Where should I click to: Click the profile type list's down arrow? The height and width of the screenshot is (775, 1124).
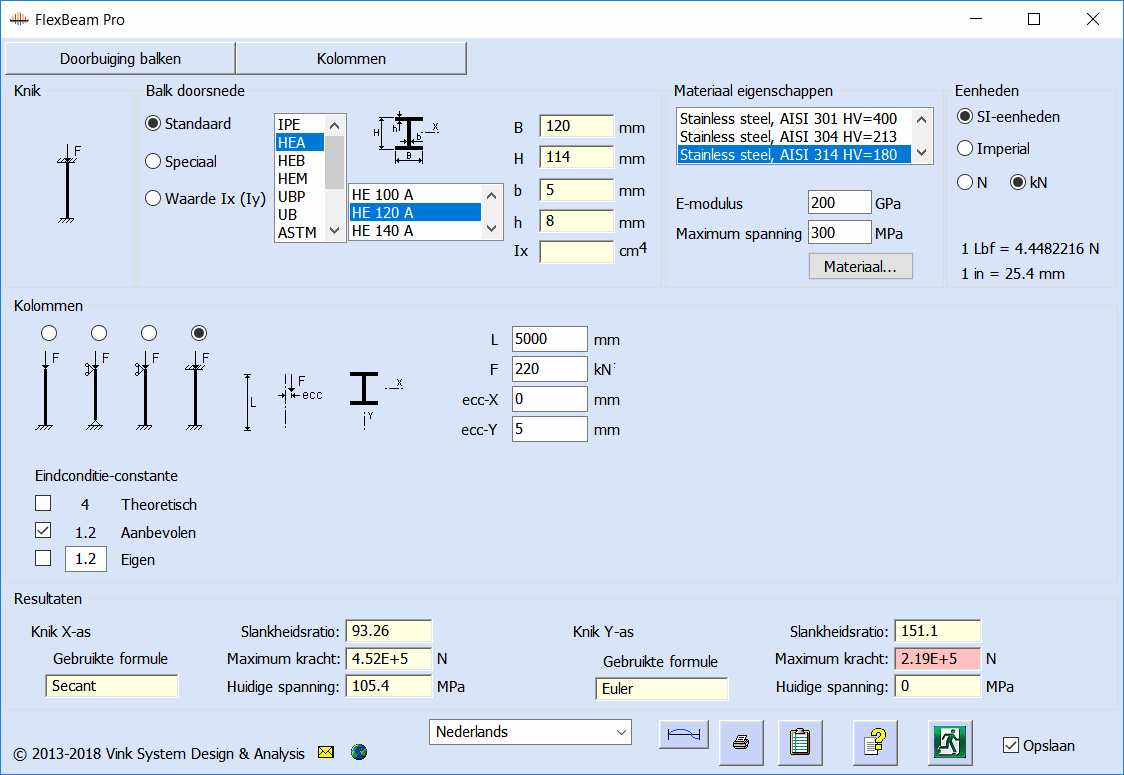[334, 231]
